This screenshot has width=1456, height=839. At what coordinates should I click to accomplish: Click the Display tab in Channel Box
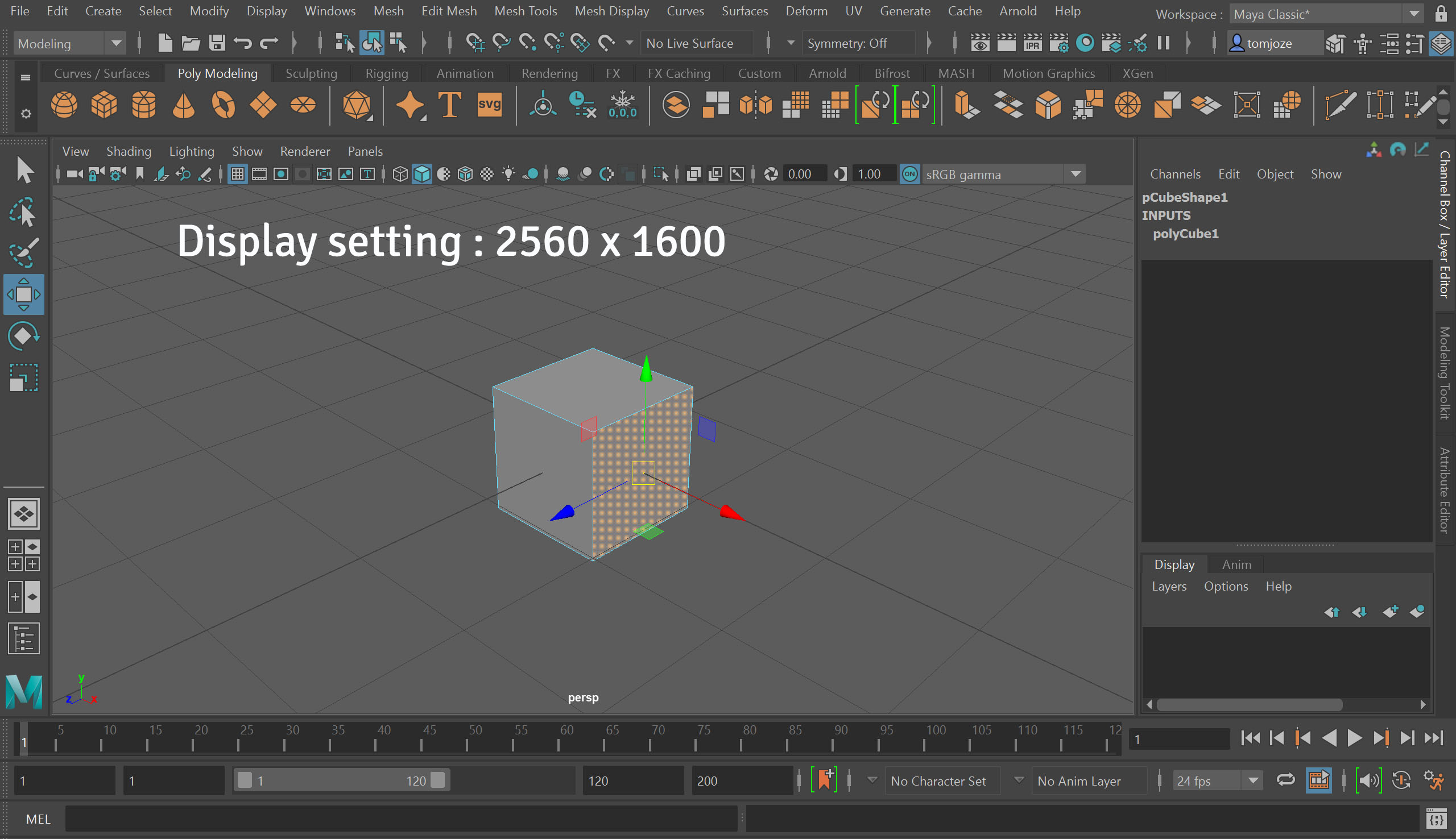(1174, 564)
